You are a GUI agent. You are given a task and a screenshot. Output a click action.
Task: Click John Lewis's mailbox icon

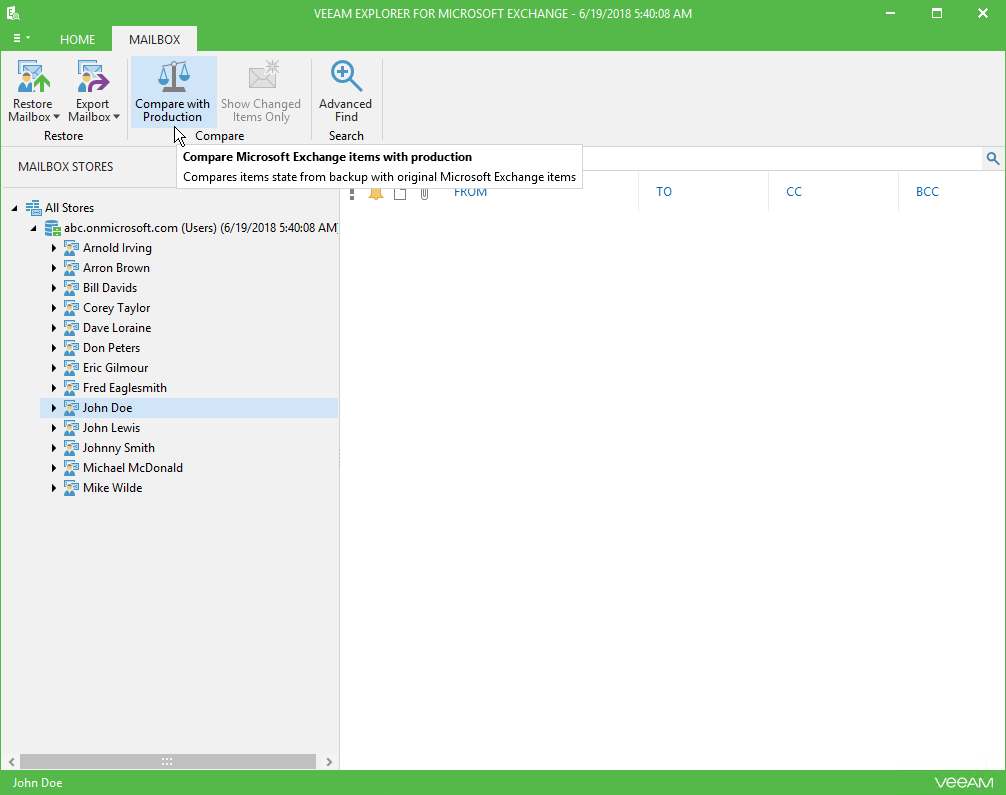[71, 428]
